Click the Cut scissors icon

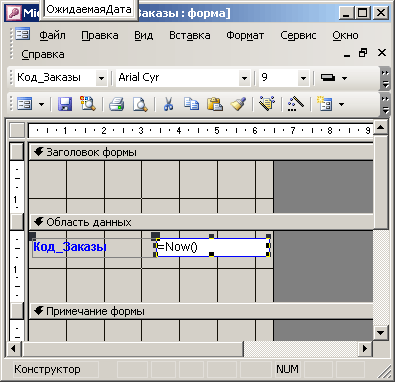169,104
